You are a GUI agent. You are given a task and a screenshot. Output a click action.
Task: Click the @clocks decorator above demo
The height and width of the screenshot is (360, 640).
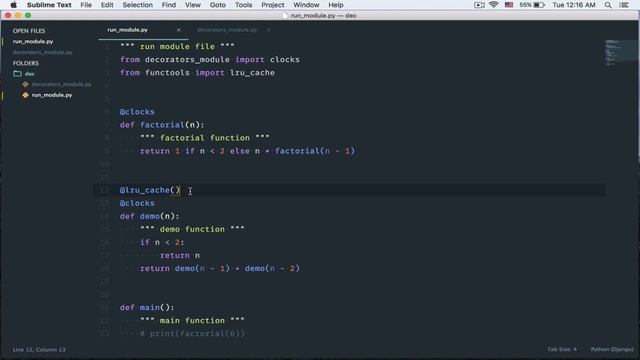[x=137, y=203]
